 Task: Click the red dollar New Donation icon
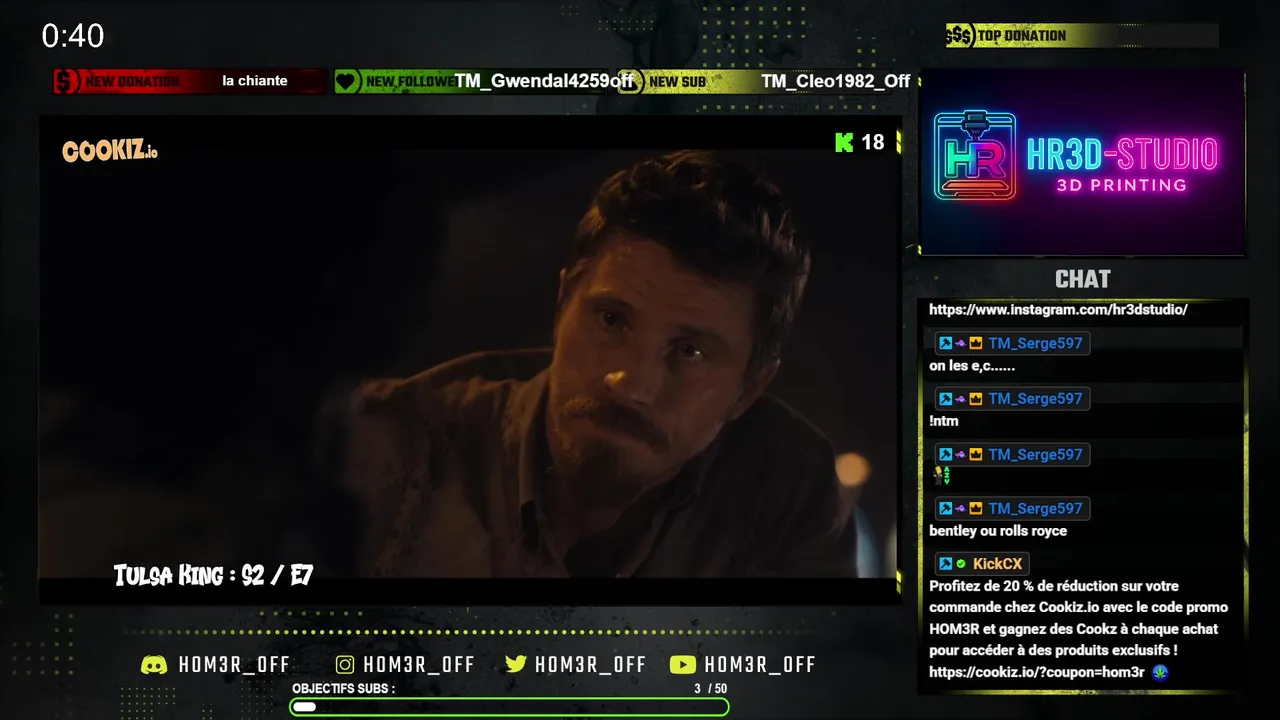click(66, 81)
